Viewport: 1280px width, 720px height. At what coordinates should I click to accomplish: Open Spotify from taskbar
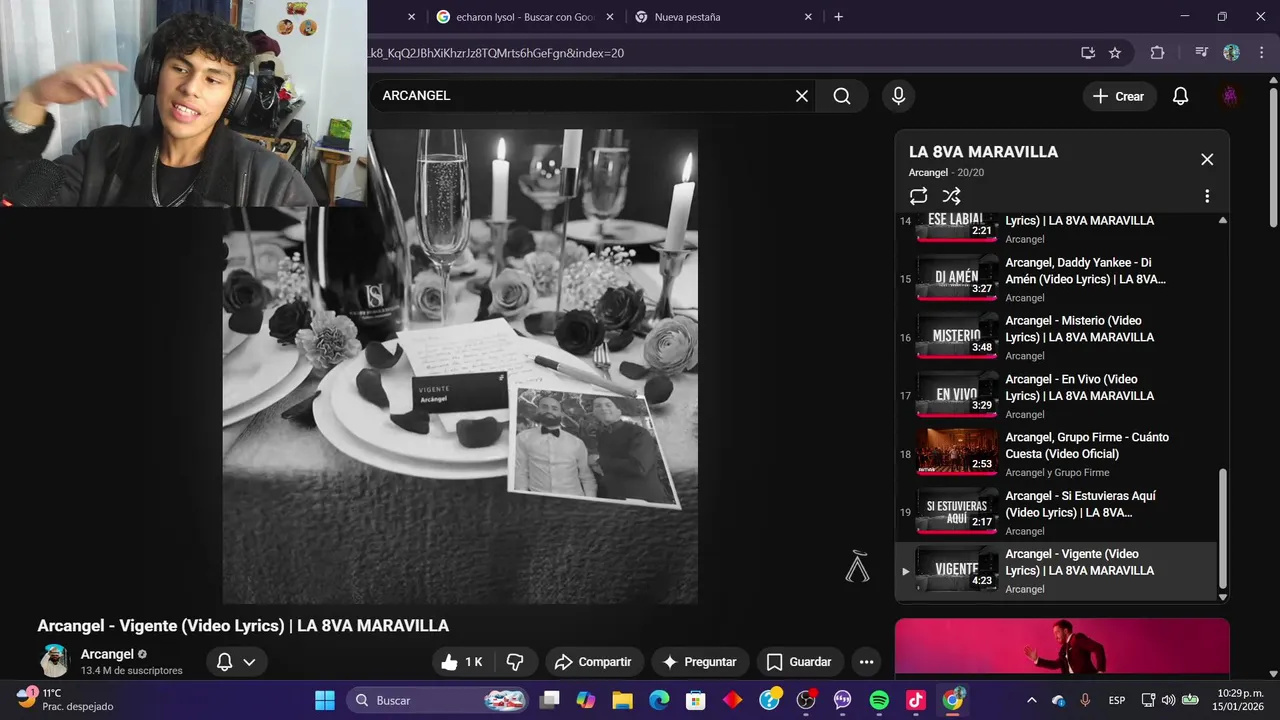879,700
